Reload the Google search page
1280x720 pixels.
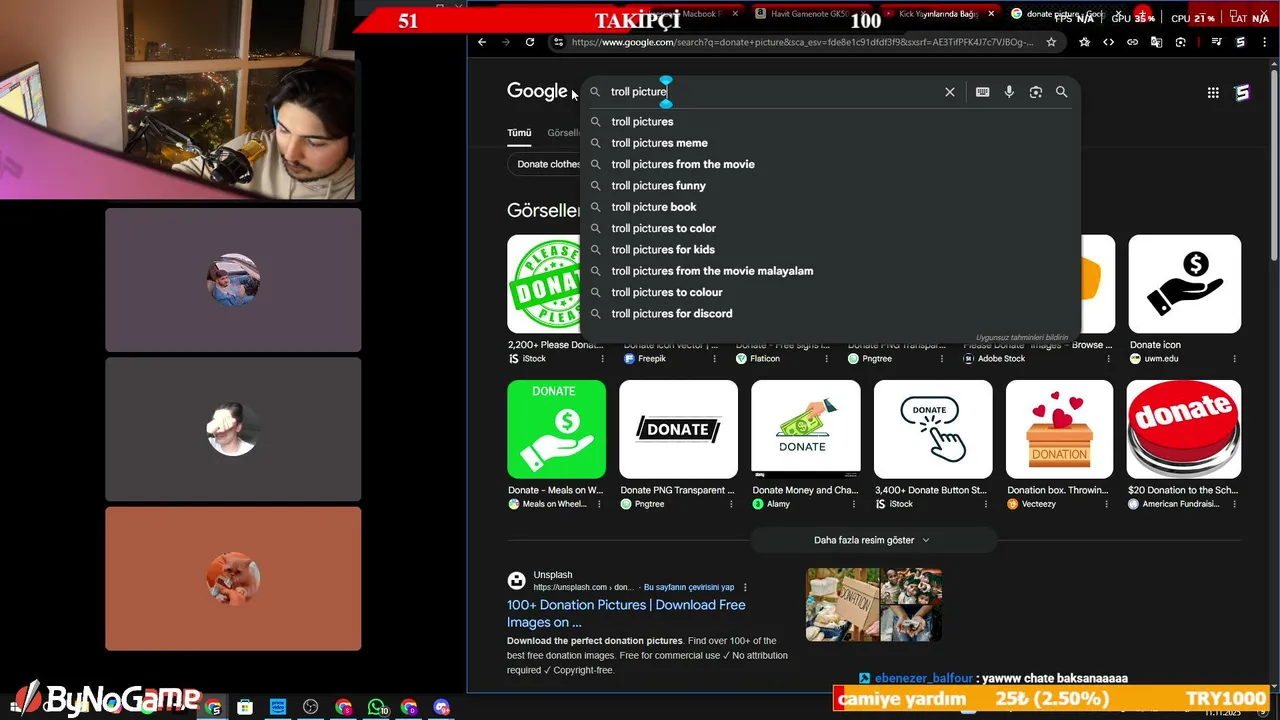530,42
